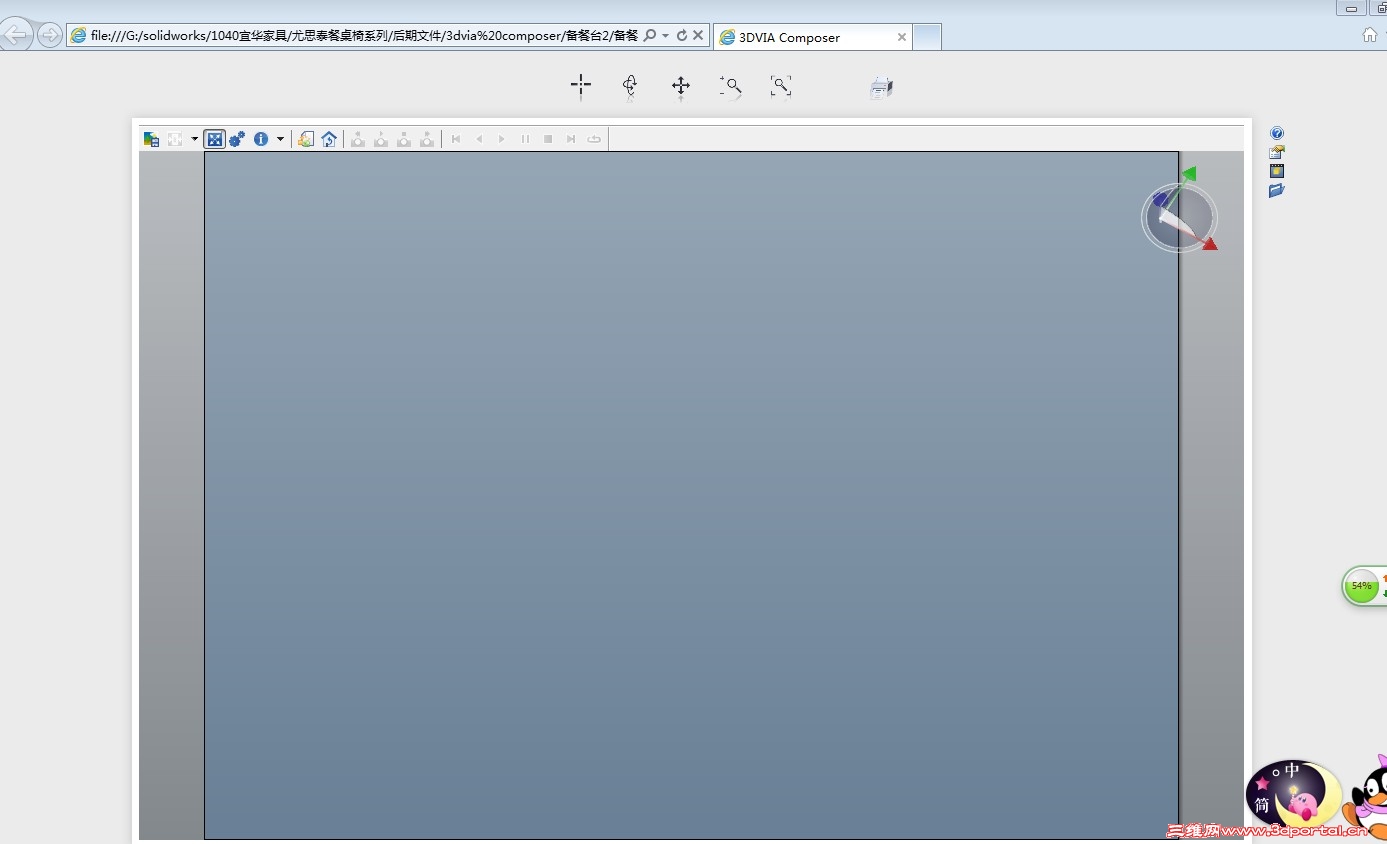Click the address bar search magnifier

pos(650,35)
